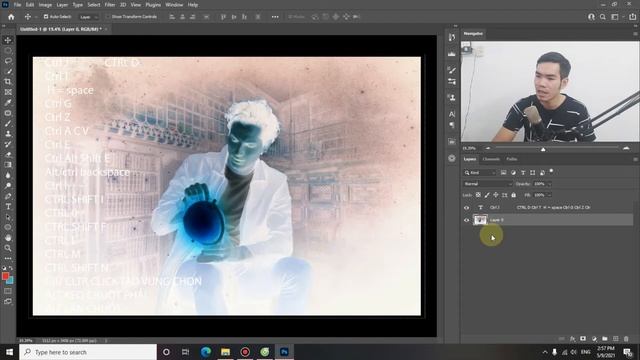640x360 pixels.
Task: Select the Zoom tool
Action: click(x=8, y=248)
